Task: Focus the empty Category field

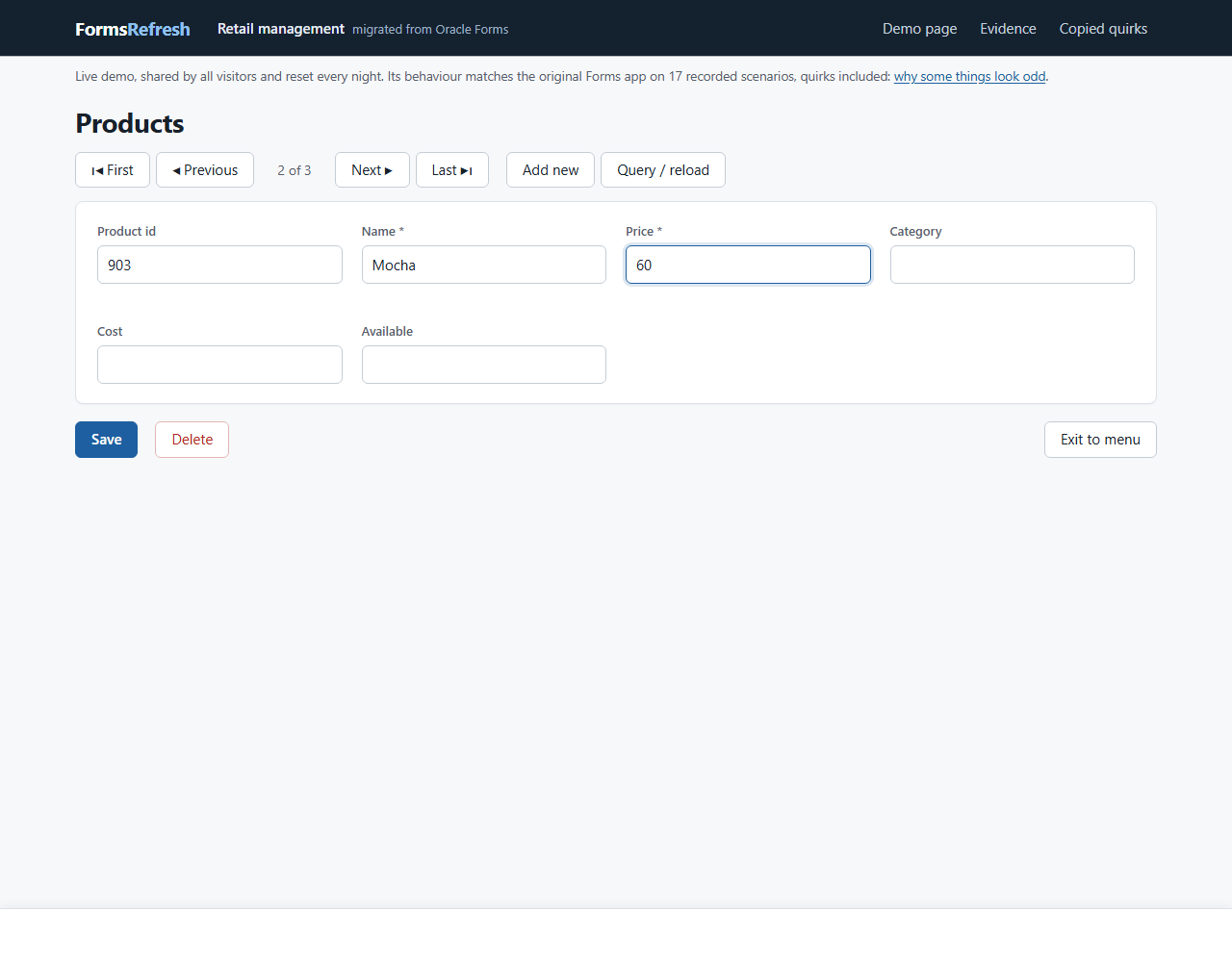Action: point(1013,265)
